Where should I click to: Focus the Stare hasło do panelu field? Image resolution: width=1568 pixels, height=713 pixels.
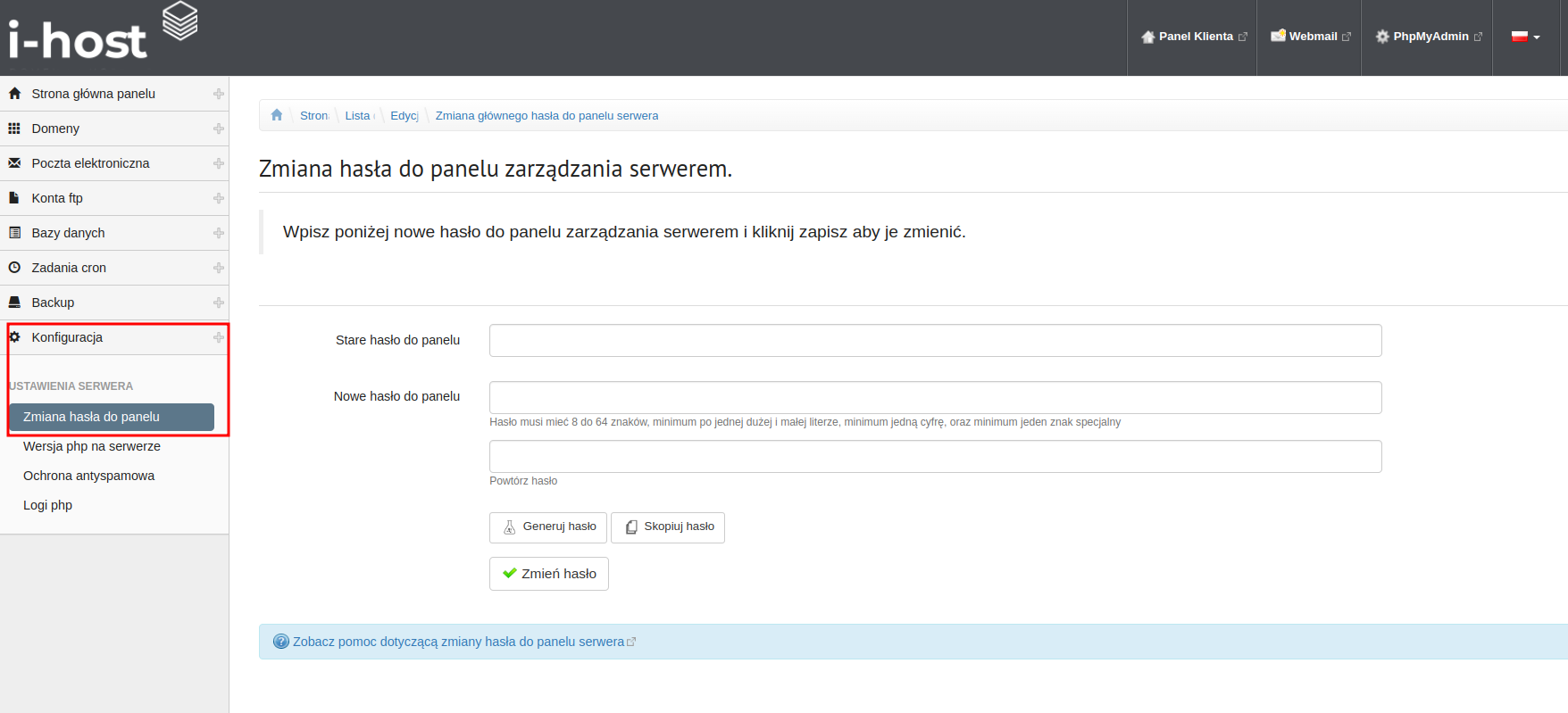point(935,340)
